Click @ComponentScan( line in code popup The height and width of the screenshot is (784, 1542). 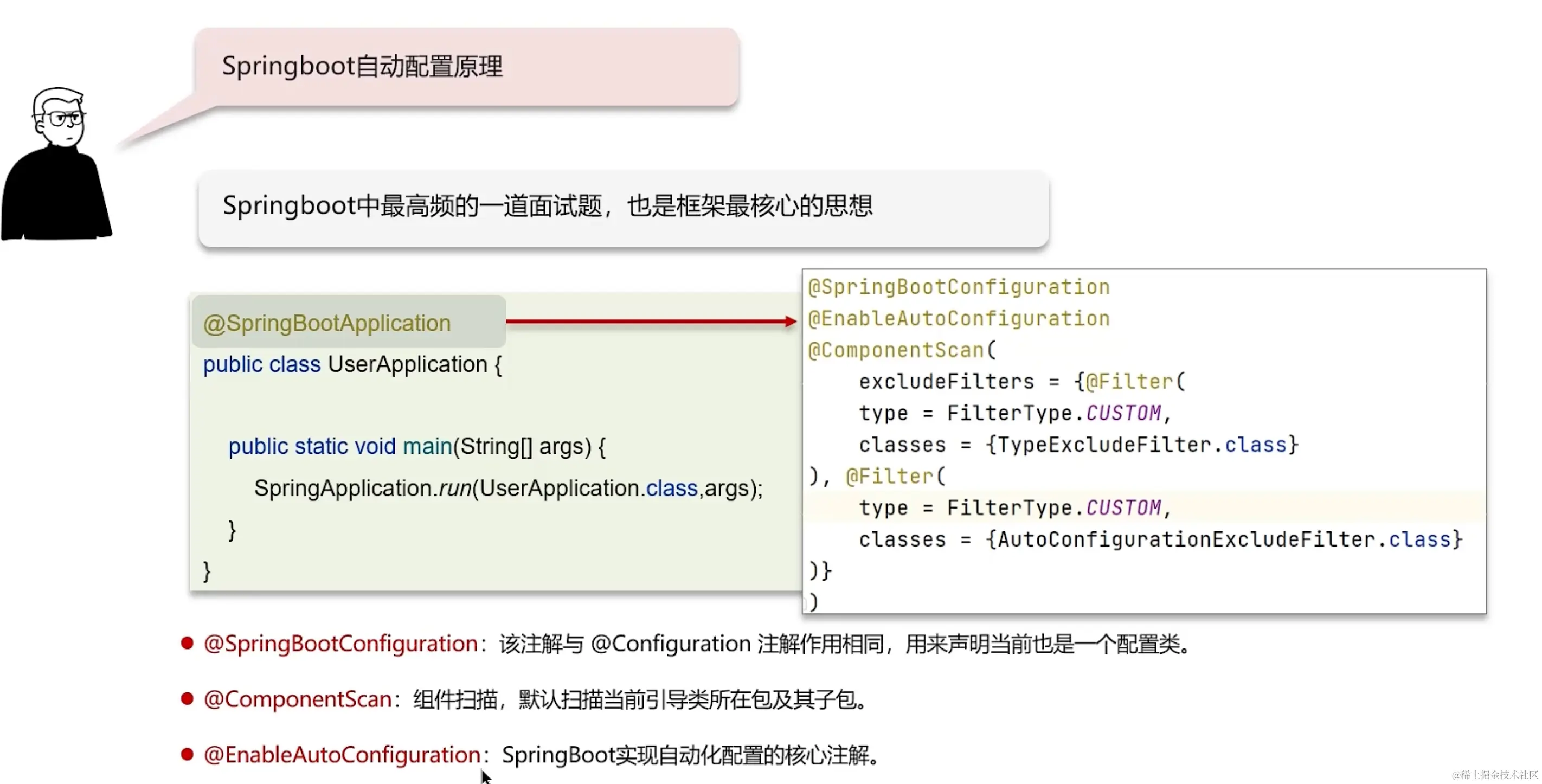click(902, 350)
